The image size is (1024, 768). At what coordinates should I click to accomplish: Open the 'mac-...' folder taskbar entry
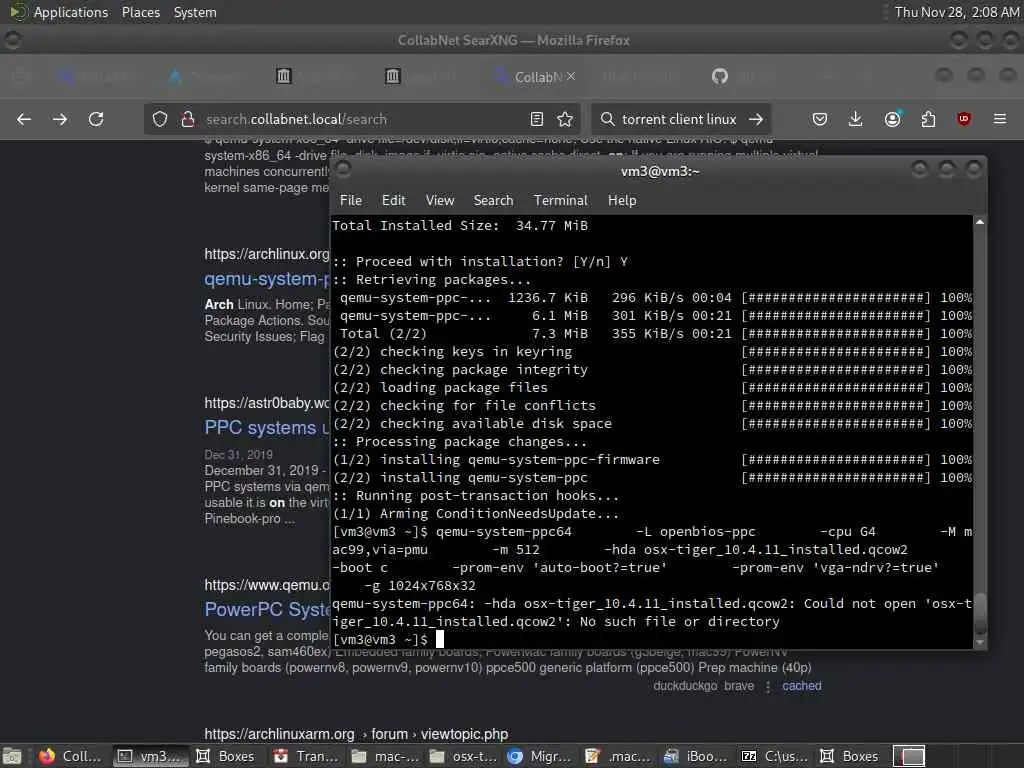pyautogui.click(x=385, y=756)
